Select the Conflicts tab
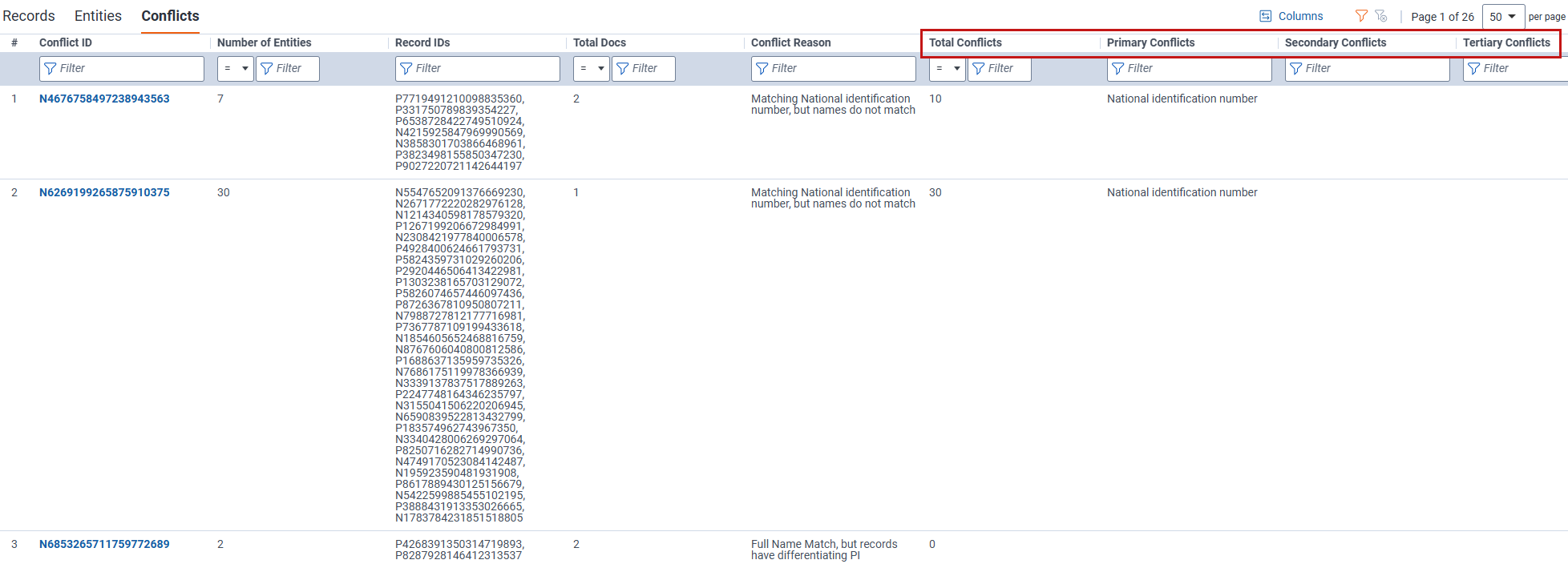The width and height of the screenshot is (1568, 568). [x=170, y=16]
